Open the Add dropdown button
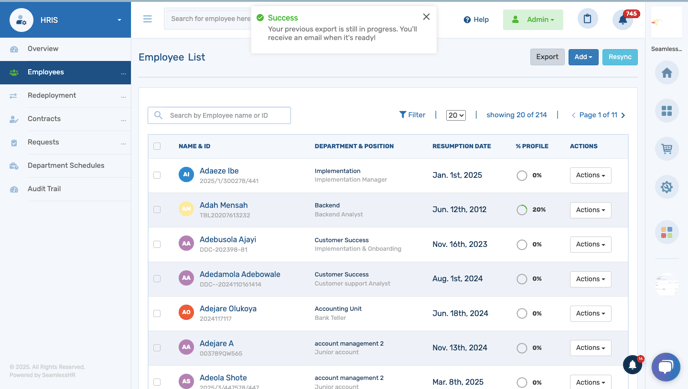This screenshot has width=688, height=389. (583, 57)
